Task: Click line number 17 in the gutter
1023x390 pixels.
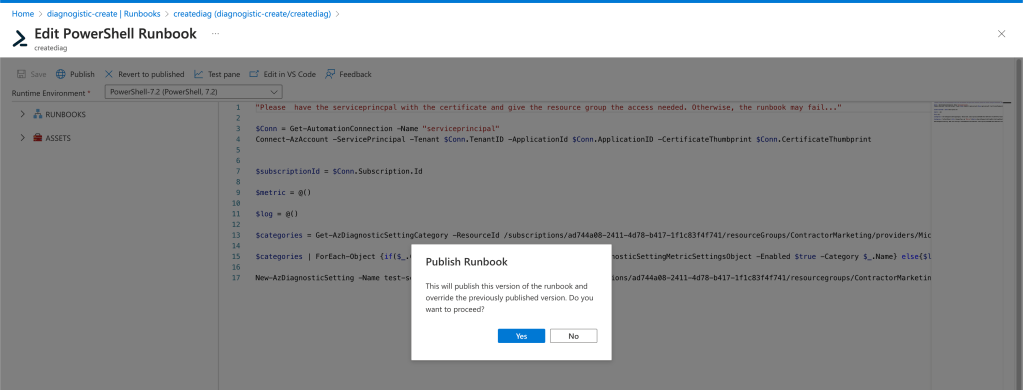Action: (x=236, y=277)
